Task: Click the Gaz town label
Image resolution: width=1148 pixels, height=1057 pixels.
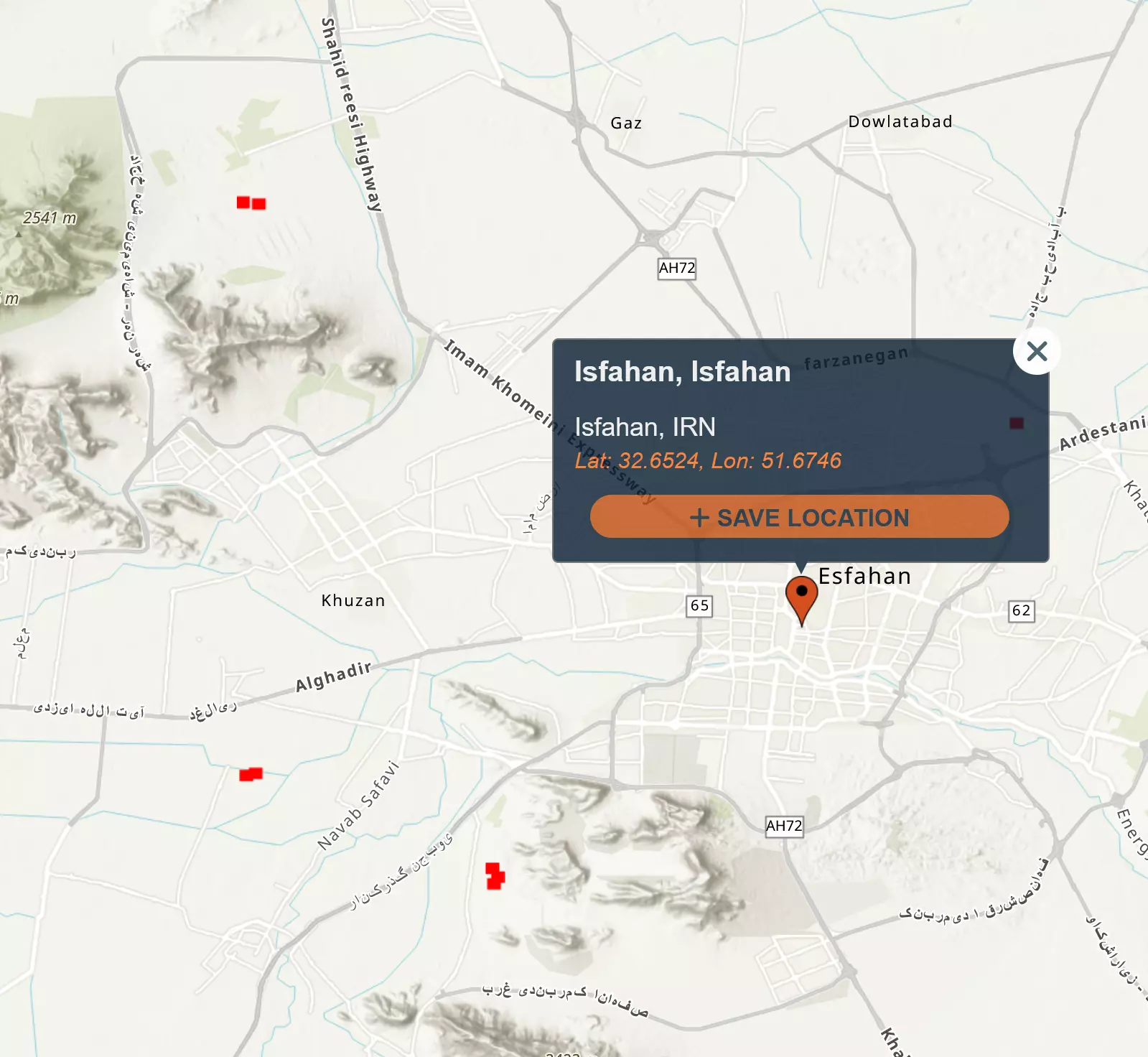Action: (x=626, y=123)
